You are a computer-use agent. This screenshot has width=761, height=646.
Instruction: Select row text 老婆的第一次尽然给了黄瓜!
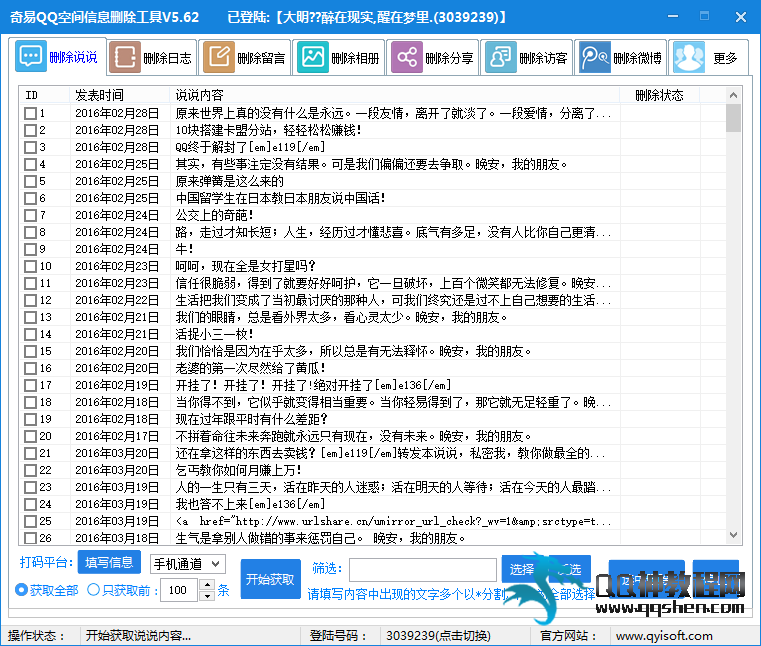[250, 368]
